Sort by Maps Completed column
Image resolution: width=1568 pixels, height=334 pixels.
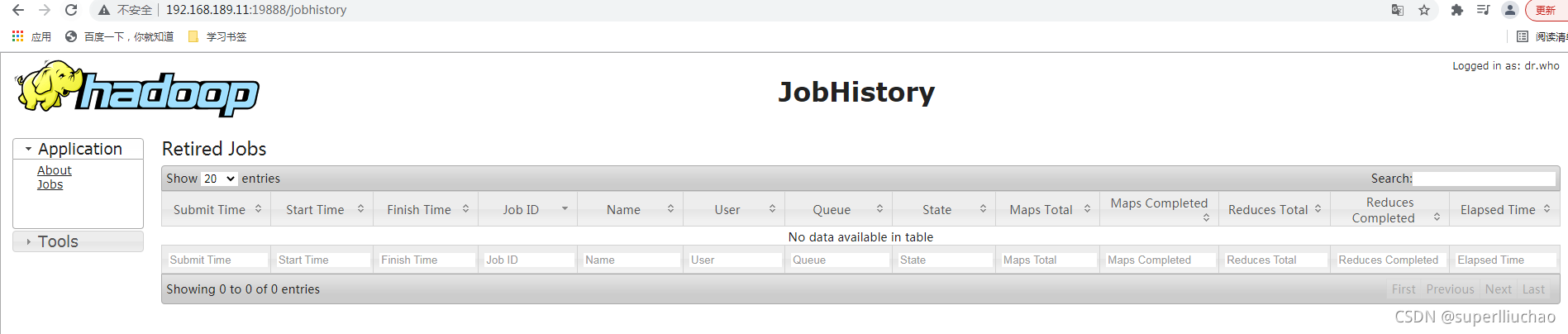1160,210
